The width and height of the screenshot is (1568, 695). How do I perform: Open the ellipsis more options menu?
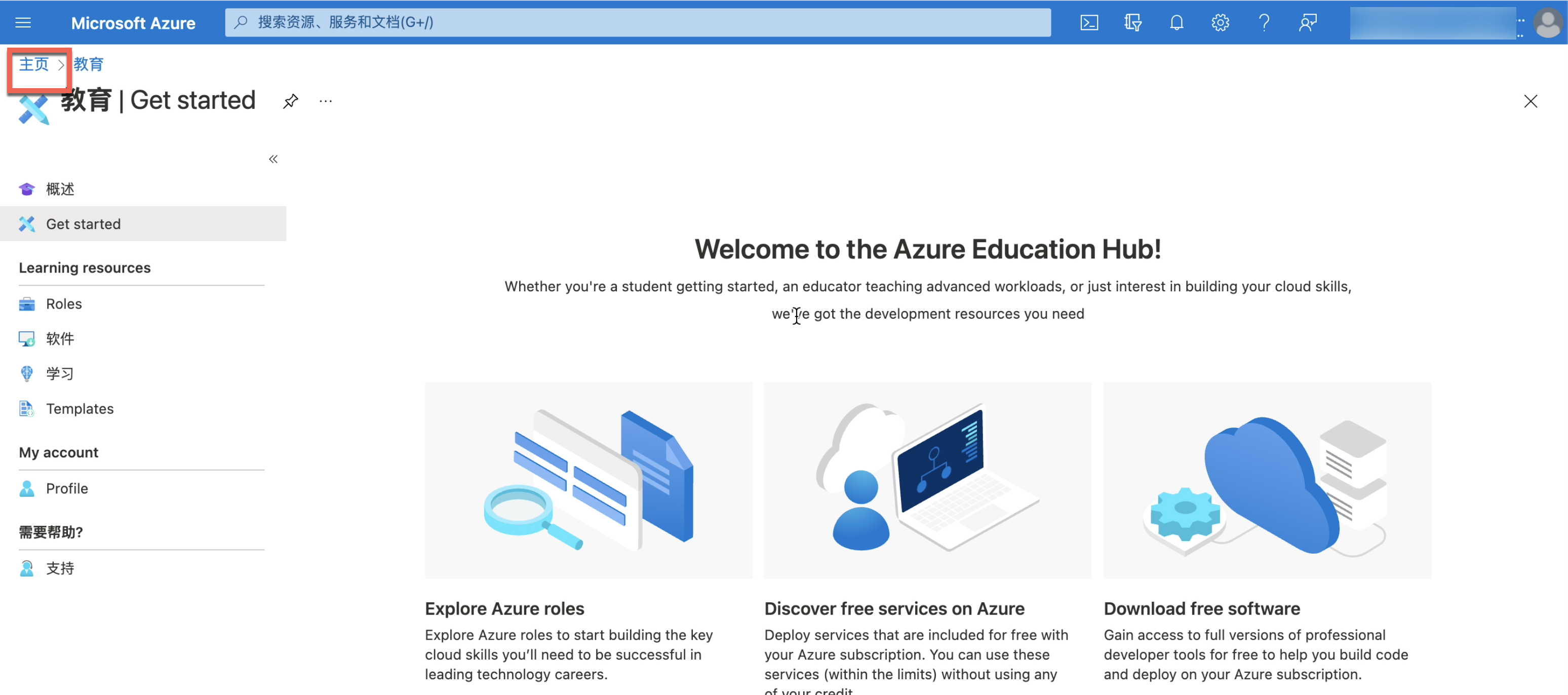point(326,101)
